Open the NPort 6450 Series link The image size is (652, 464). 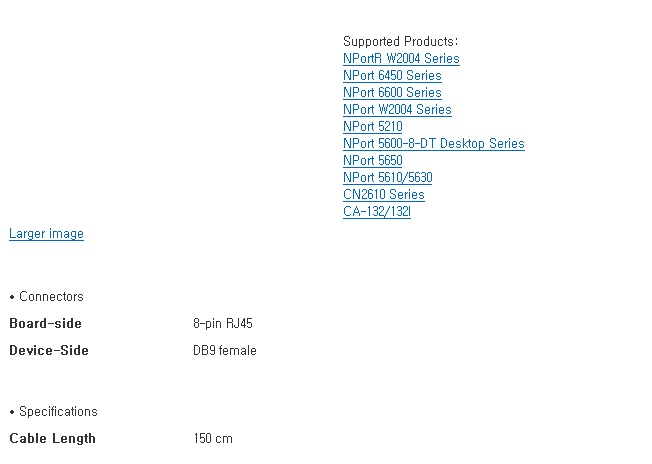click(x=392, y=76)
